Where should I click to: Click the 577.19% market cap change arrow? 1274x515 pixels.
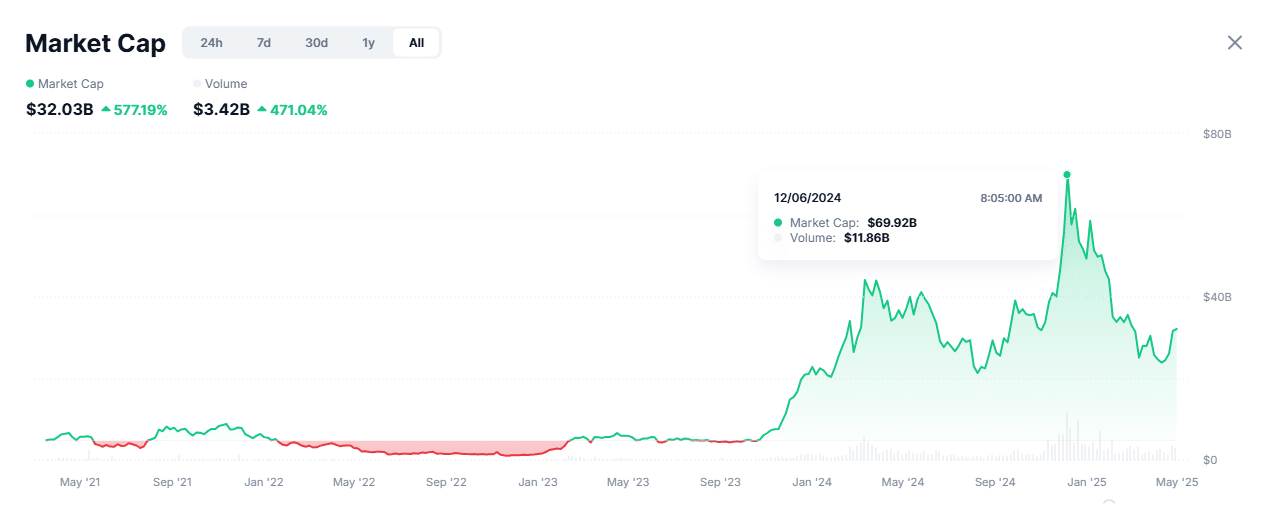click(106, 109)
